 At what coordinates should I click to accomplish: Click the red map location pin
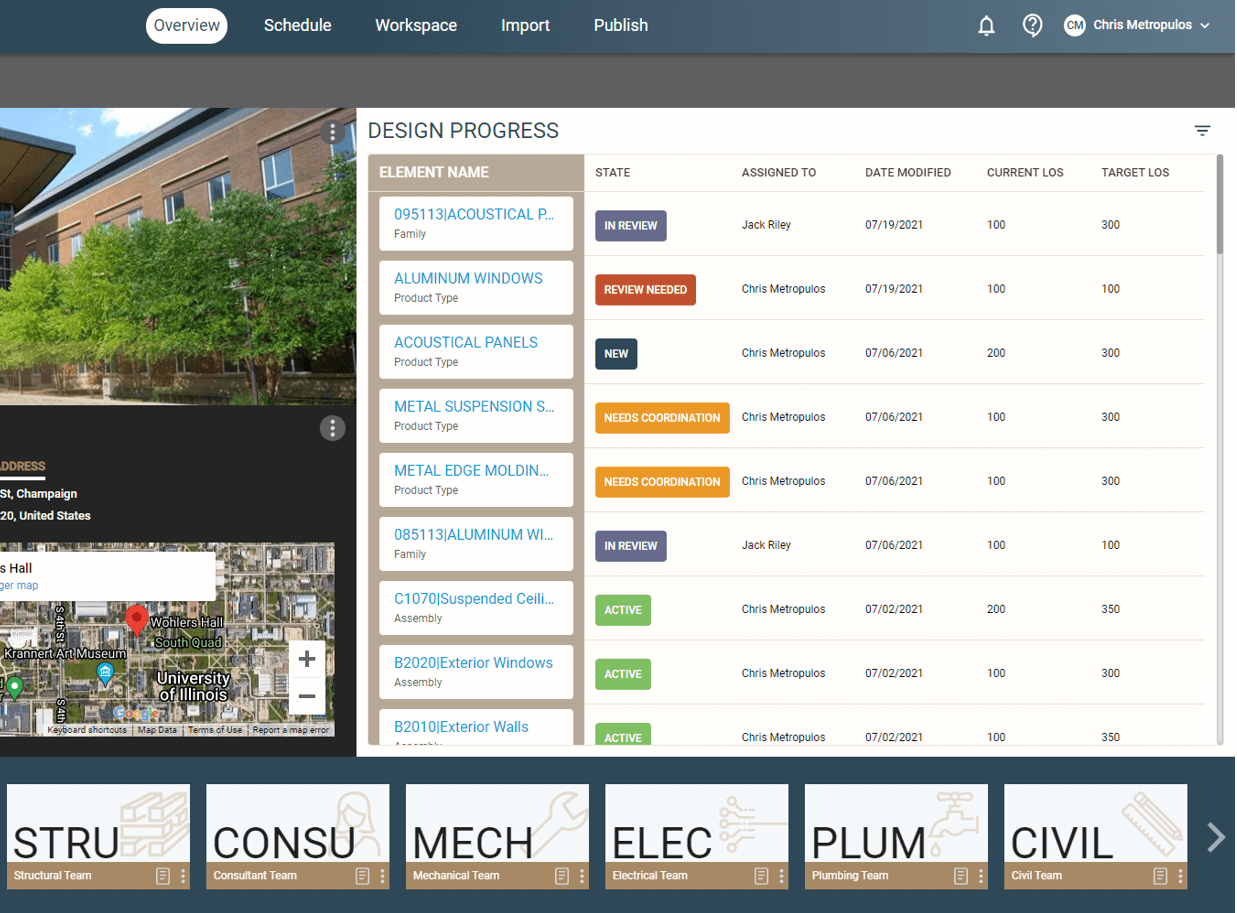[x=137, y=619]
